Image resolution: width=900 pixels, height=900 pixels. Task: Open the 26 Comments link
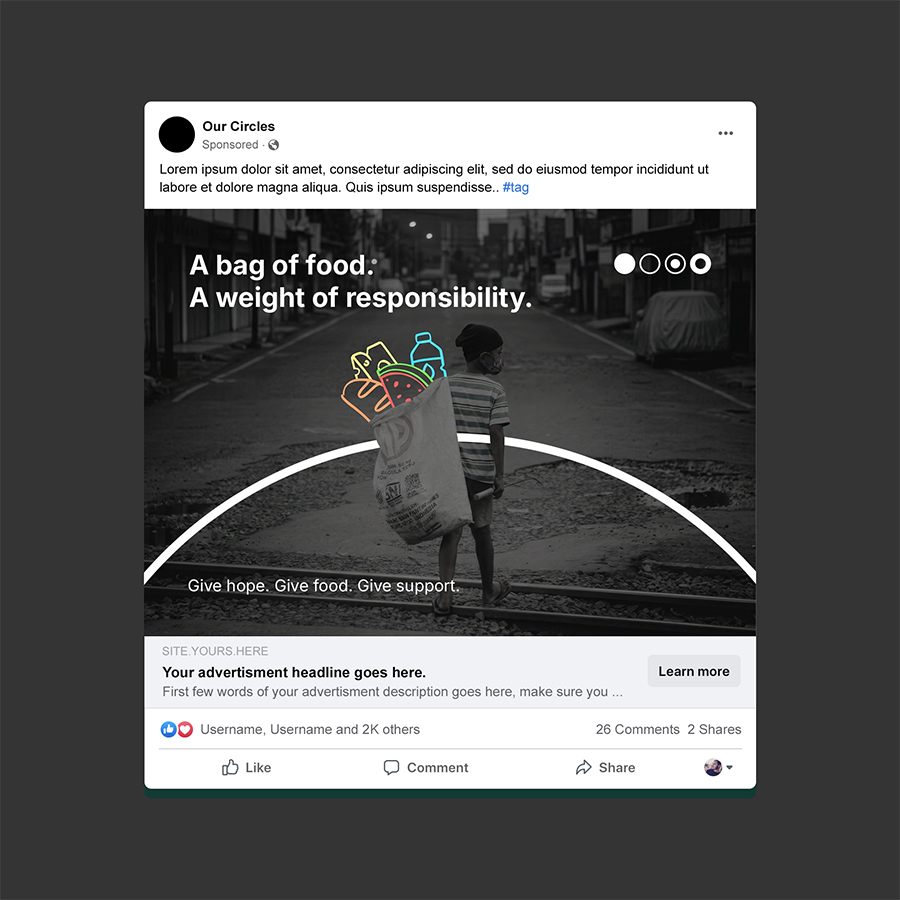click(638, 729)
